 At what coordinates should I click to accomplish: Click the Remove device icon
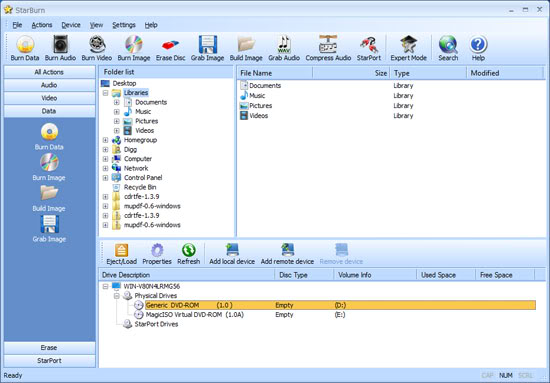341,254
